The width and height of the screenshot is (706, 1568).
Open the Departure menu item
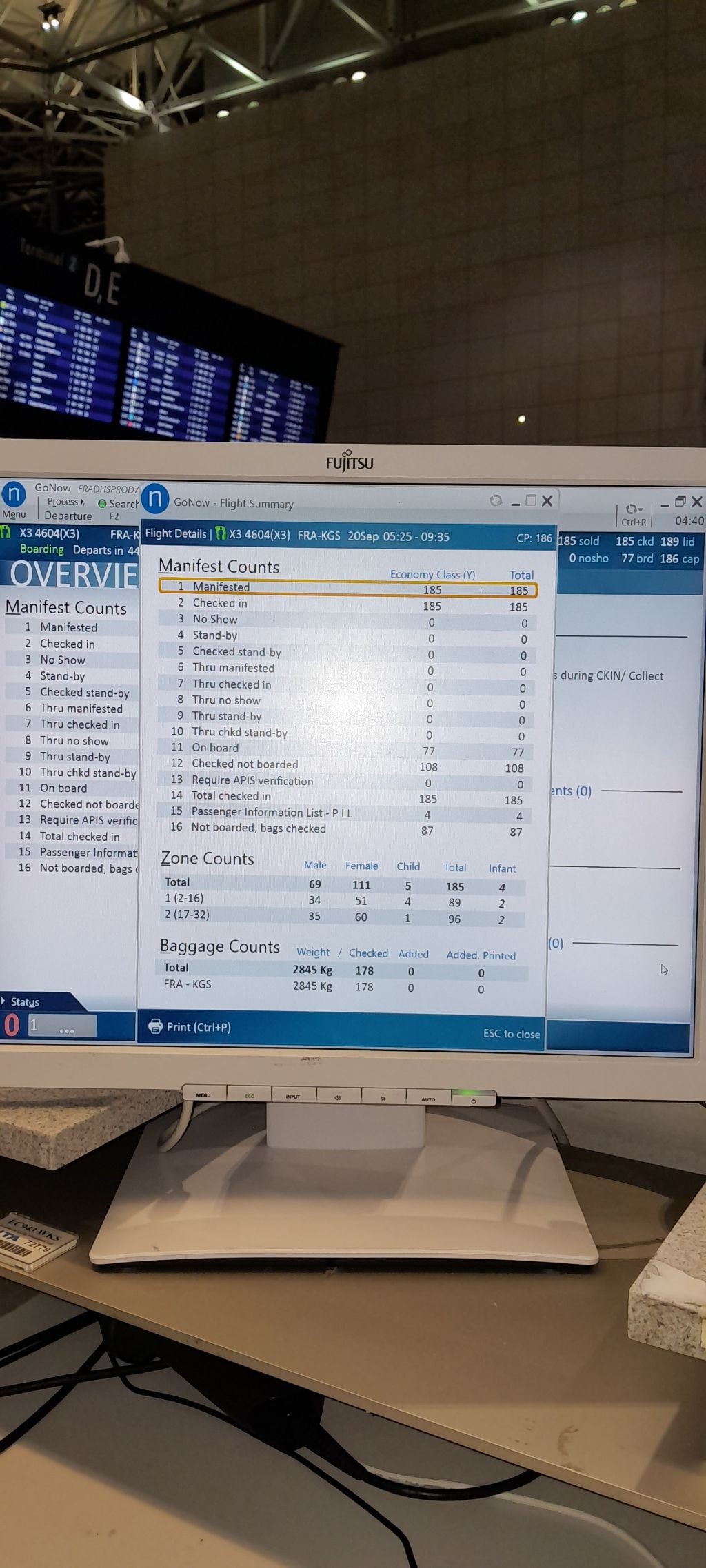pyautogui.click(x=68, y=516)
